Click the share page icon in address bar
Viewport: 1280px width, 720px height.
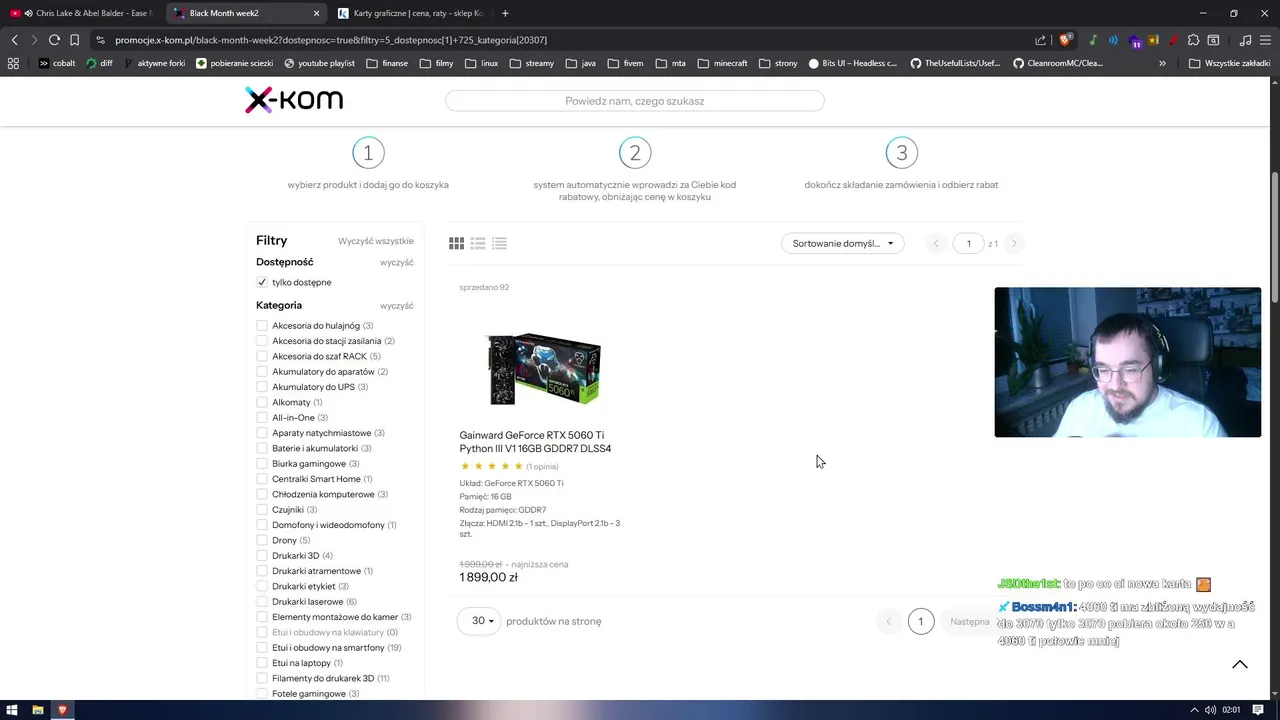(x=1040, y=40)
